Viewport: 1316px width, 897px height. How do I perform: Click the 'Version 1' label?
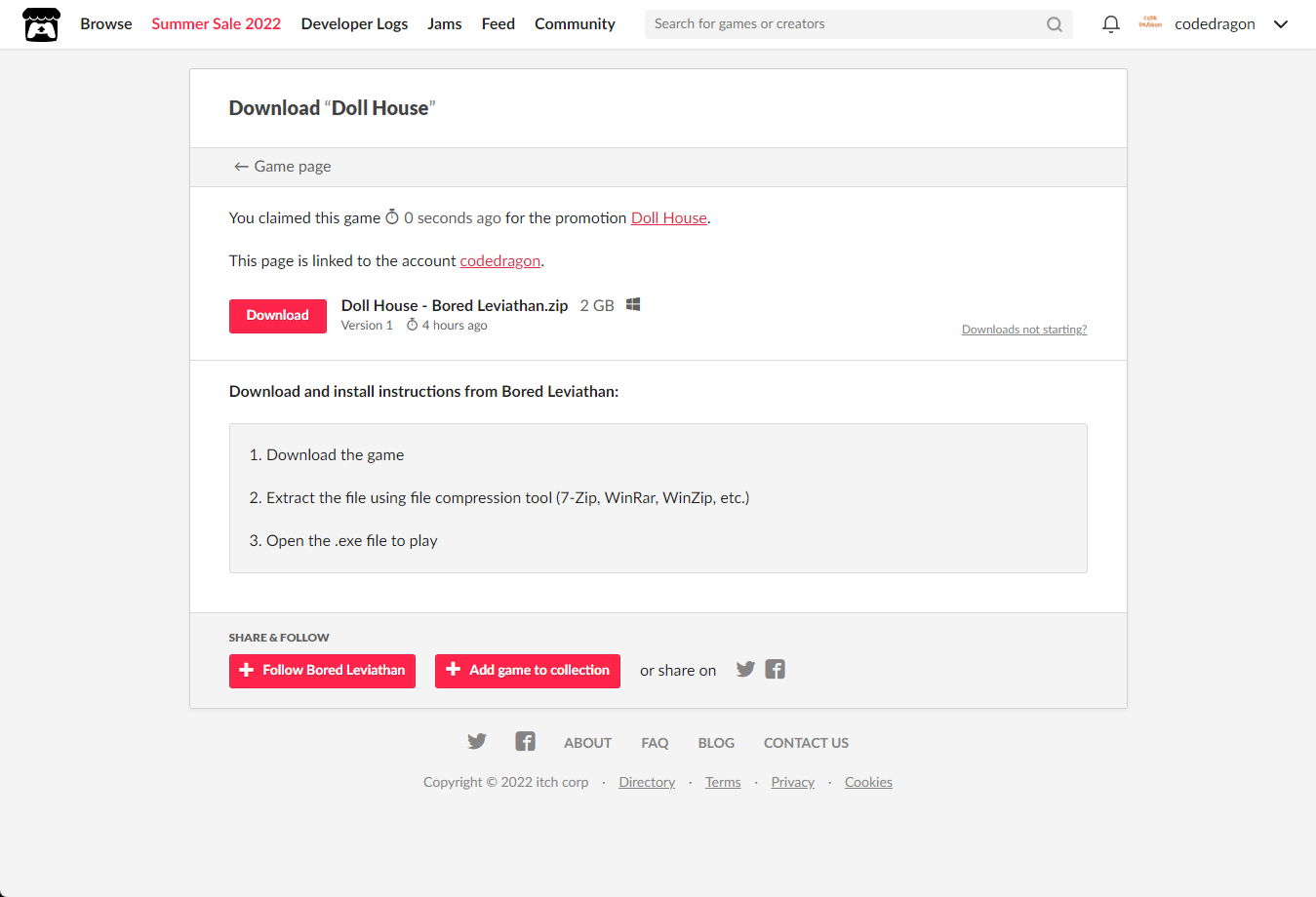coord(367,326)
